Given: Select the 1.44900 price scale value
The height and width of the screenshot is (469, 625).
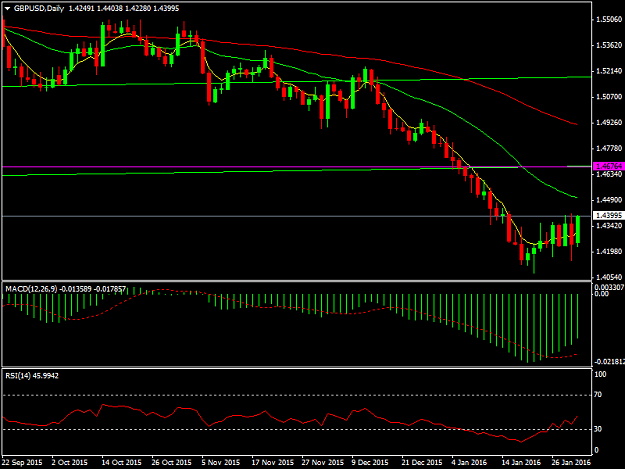Looking at the screenshot, I should pos(609,200).
